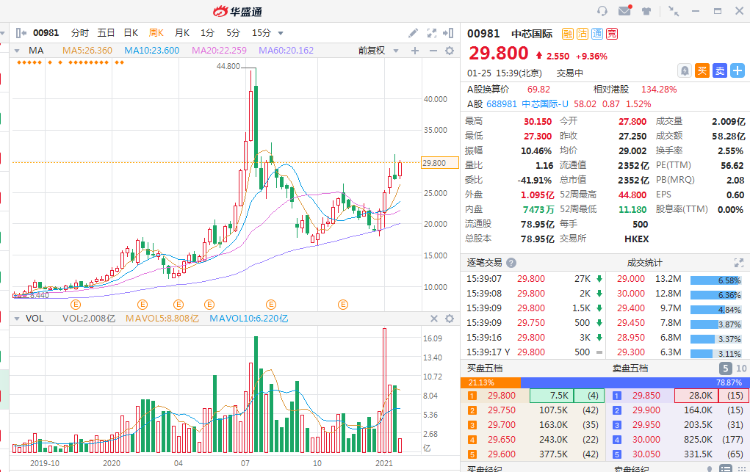Viewport: 750px width, 472px height.
Task: Switch to 15分 chart
Action: pos(261,33)
